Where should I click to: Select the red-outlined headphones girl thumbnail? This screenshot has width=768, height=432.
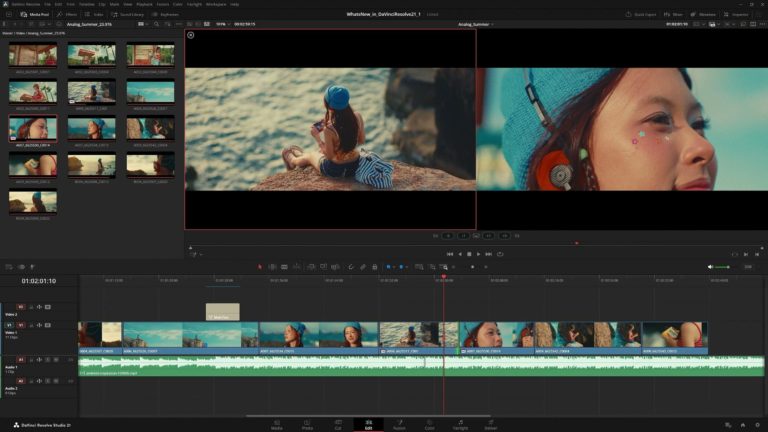point(33,128)
